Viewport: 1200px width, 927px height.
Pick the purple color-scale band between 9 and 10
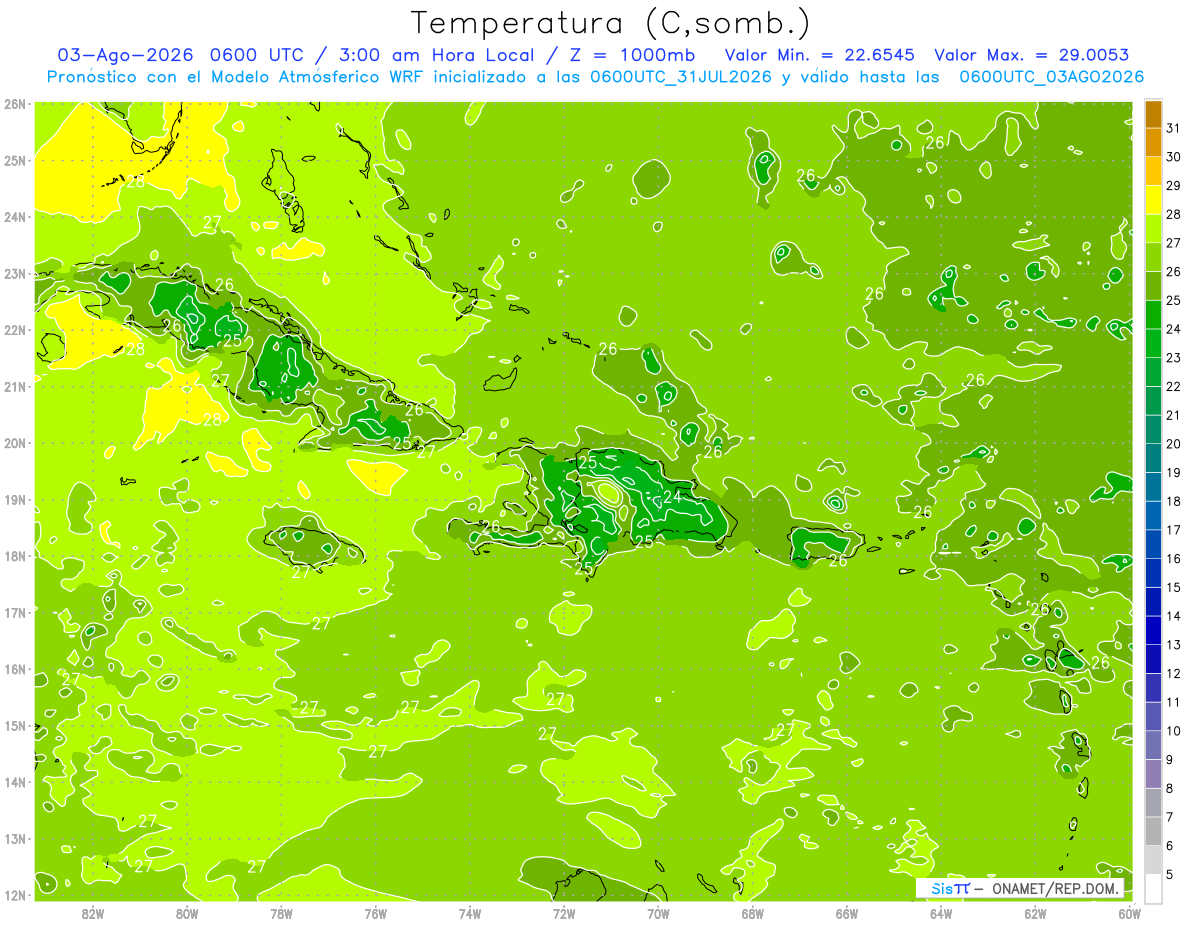pos(1153,745)
